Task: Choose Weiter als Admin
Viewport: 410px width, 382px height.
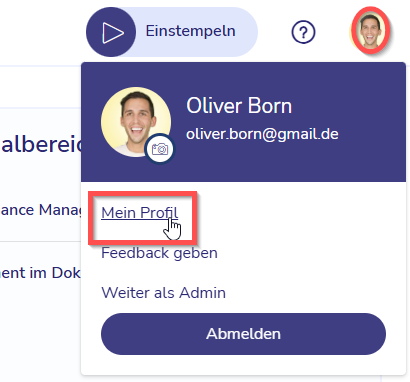Action: point(163,293)
